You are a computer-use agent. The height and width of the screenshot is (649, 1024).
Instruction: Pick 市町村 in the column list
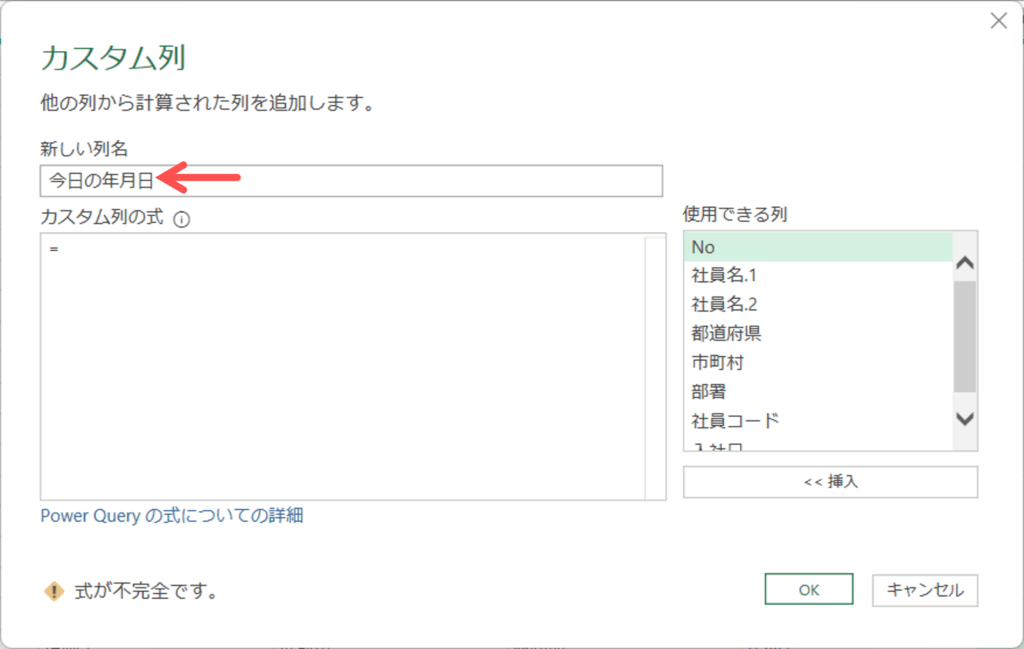click(817, 362)
